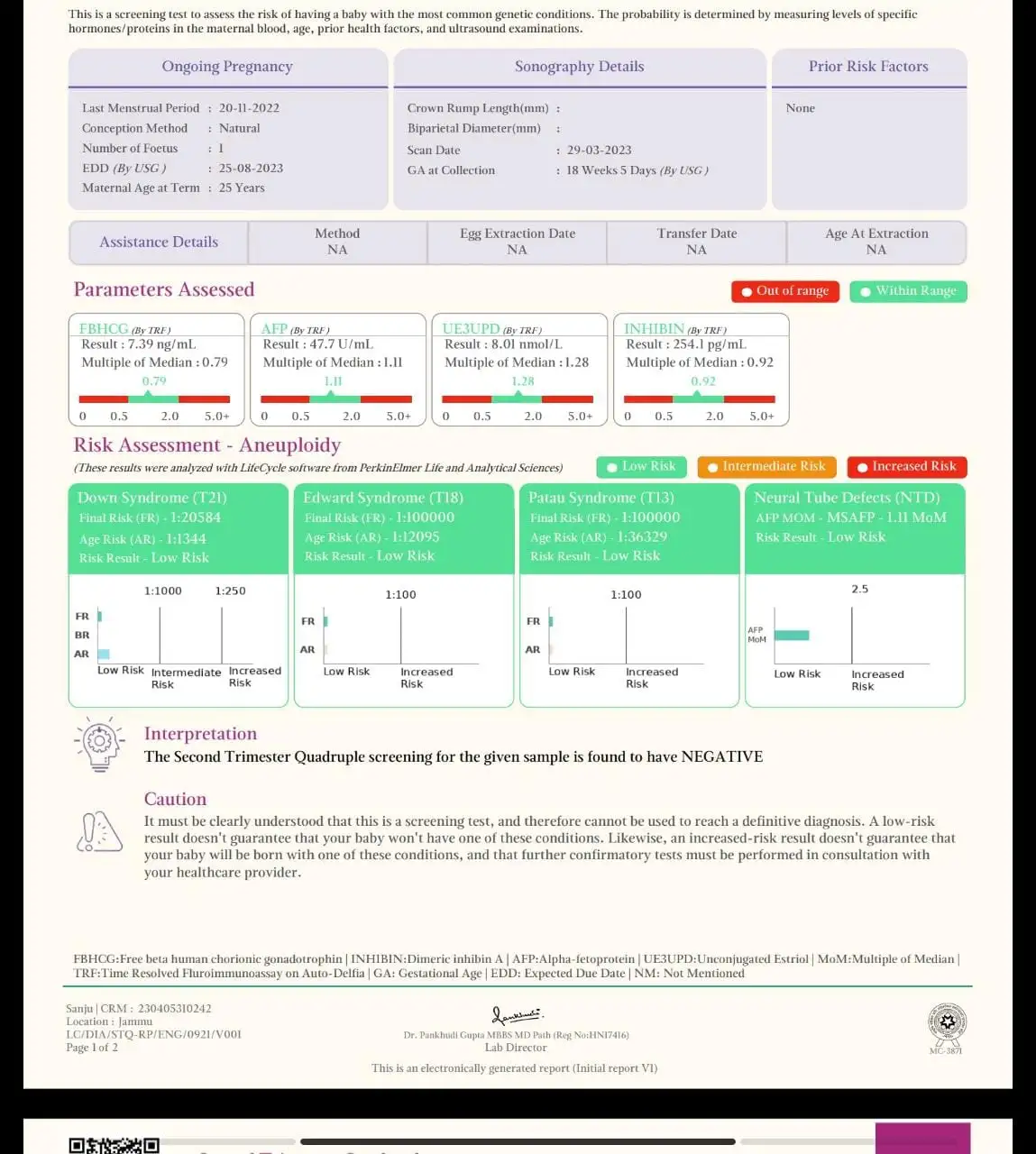The height and width of the screenshot is (1154, 1036).
Task: Open the Sonography Details section header
Action: (x=579, y=67)
